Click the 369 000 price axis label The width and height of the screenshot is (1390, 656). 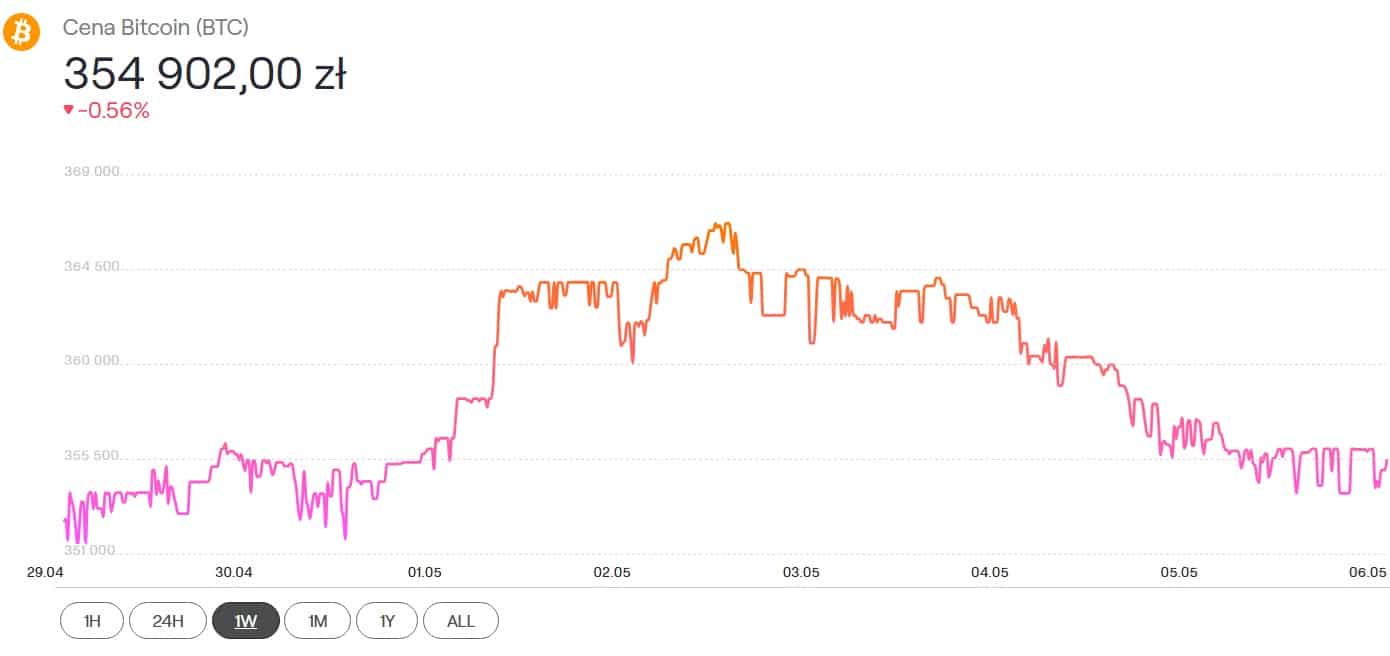pyautogui.click(x=91, y=172)
